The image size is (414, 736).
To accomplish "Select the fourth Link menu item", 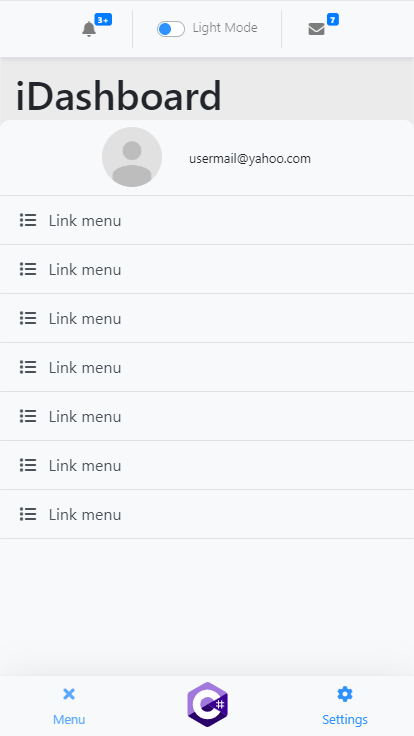I will click(x=207, y=367).
